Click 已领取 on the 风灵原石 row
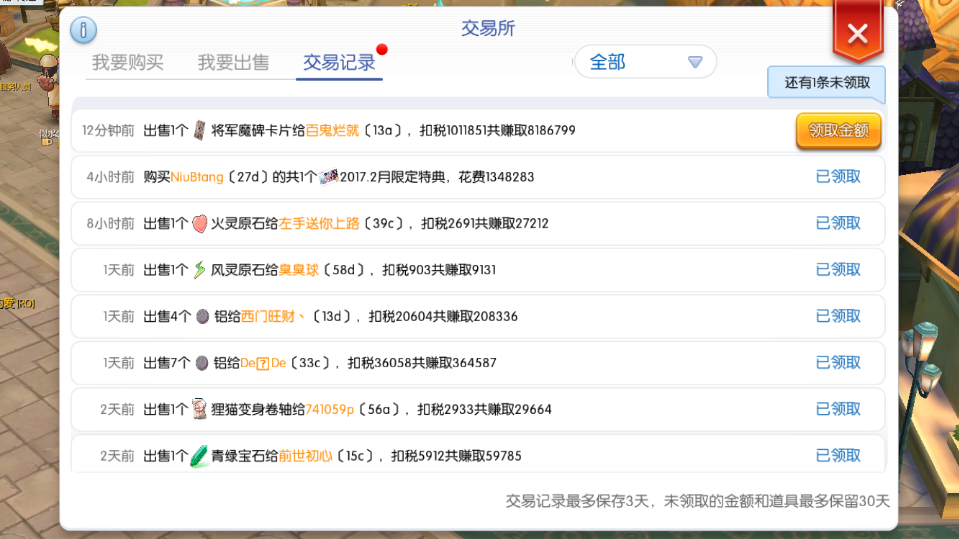Screen dimensions: 959x539 (x=839, y=270)
